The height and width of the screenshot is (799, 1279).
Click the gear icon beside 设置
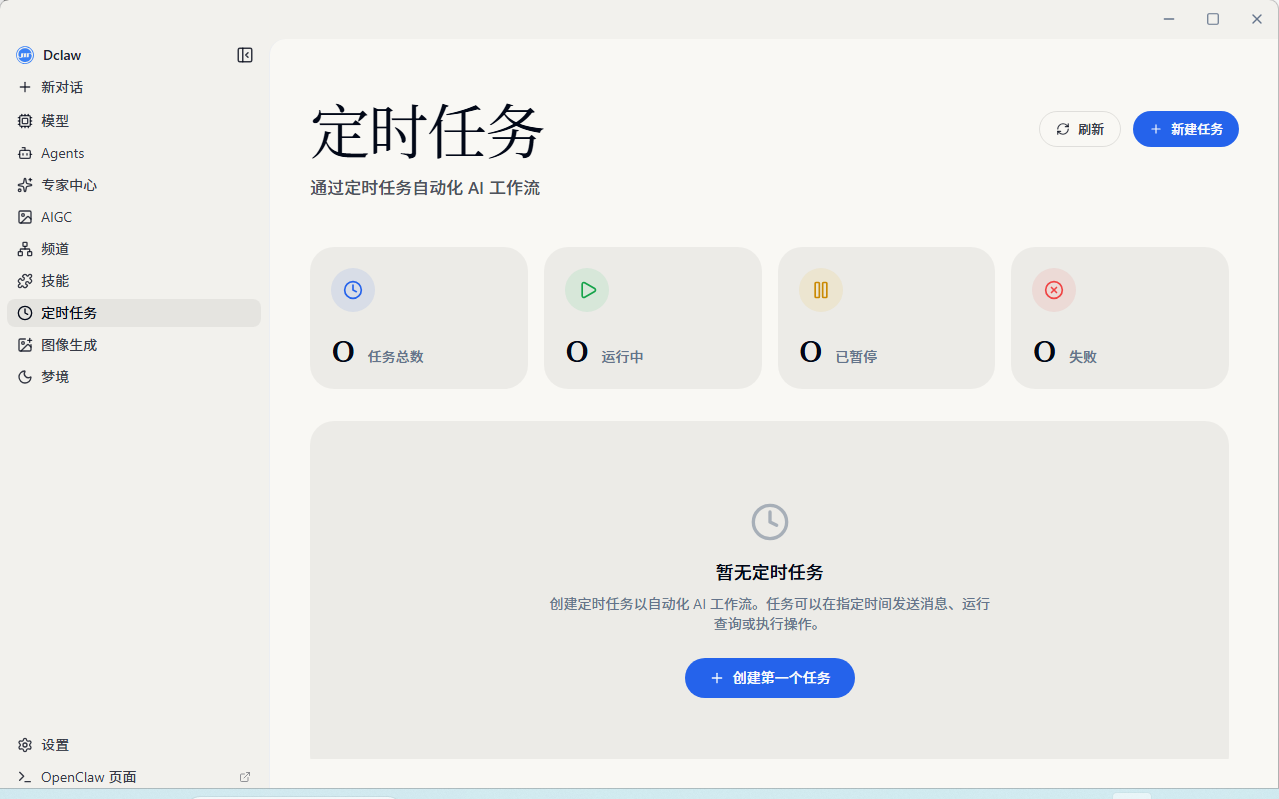[25, 745]
